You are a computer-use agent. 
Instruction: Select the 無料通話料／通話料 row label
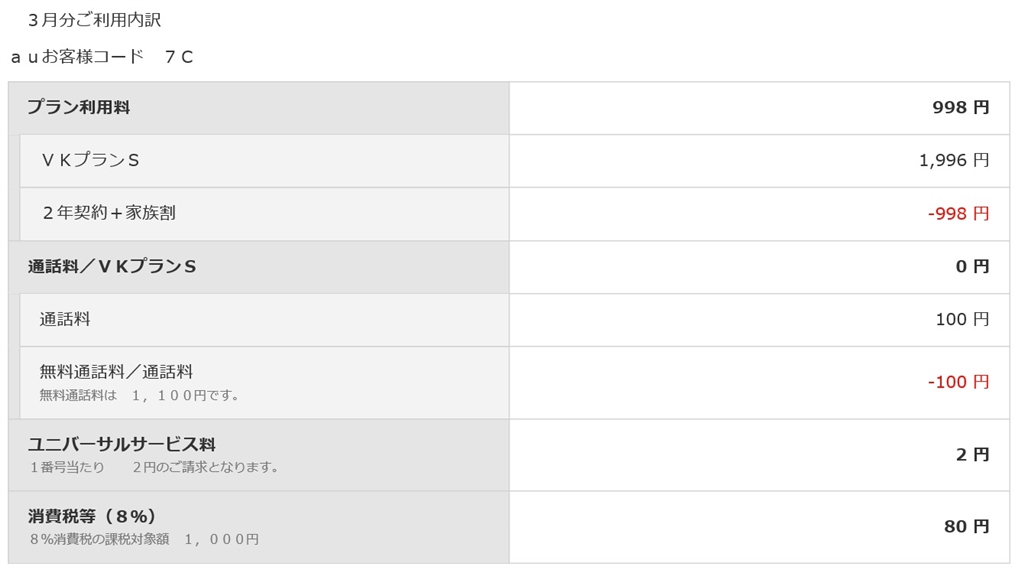(x=116, y=372)
